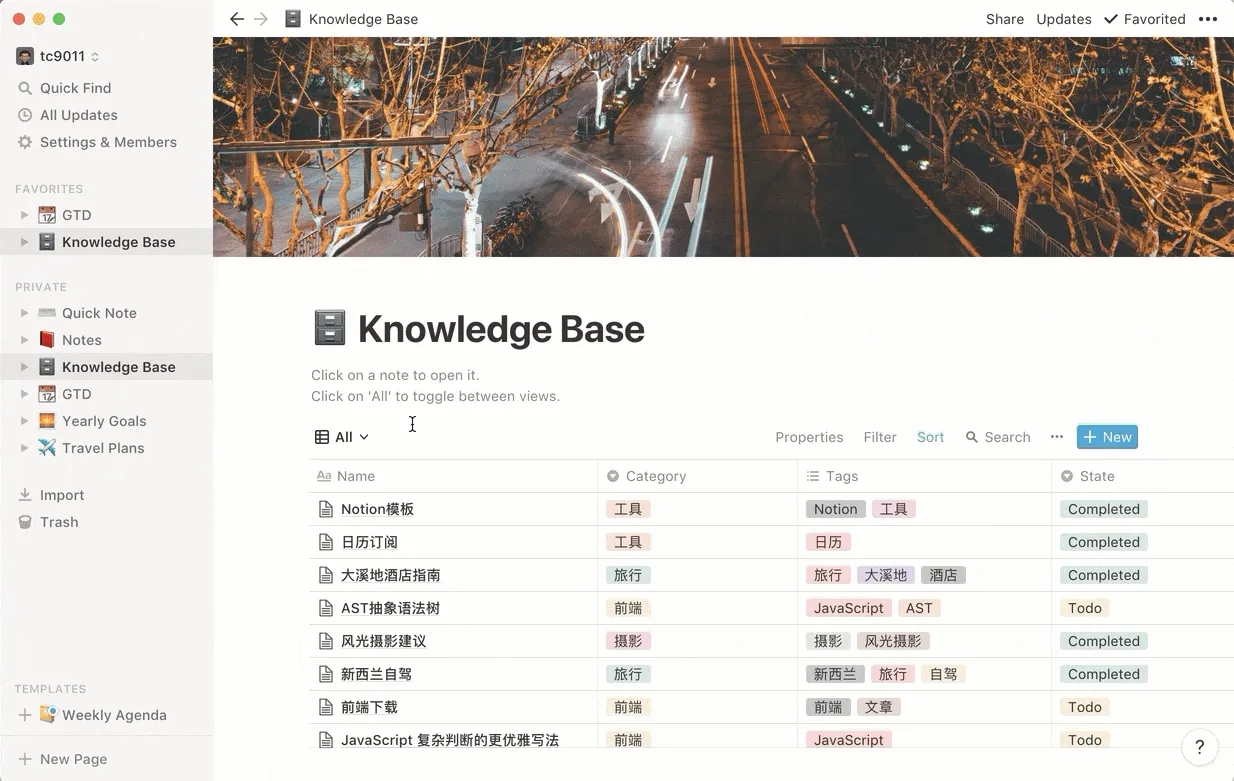Click the Settings & Members gear icon
This screenshot has height=781, width=1234.
25,142
